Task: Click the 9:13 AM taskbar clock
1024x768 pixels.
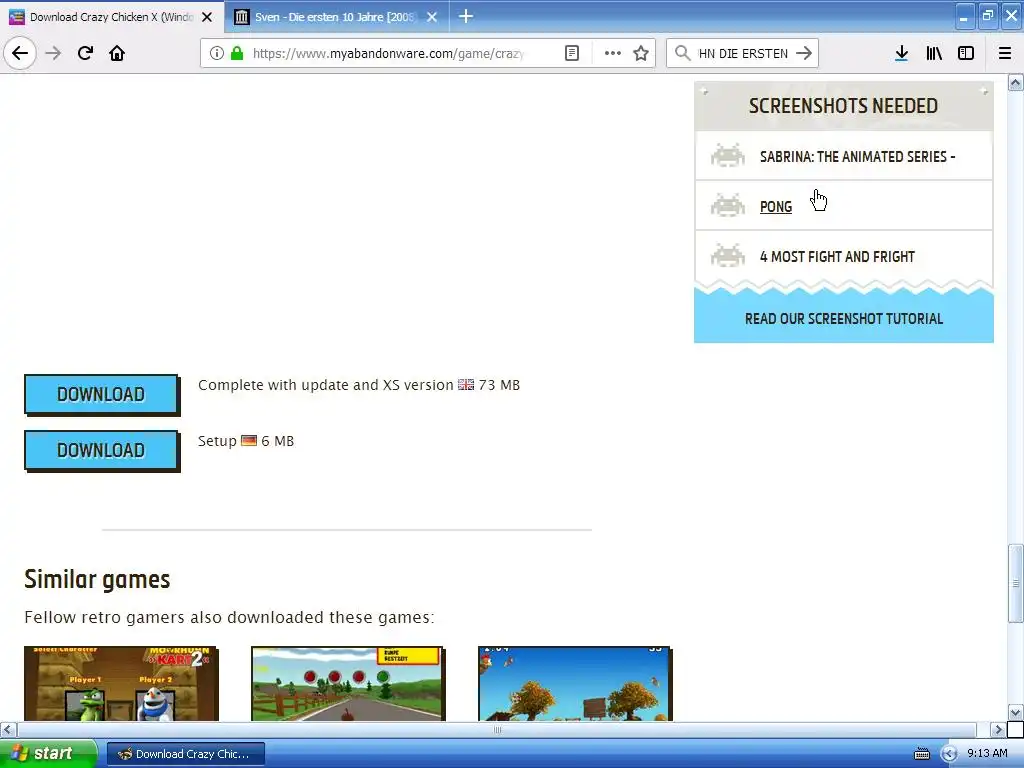Action: (987, 753)
